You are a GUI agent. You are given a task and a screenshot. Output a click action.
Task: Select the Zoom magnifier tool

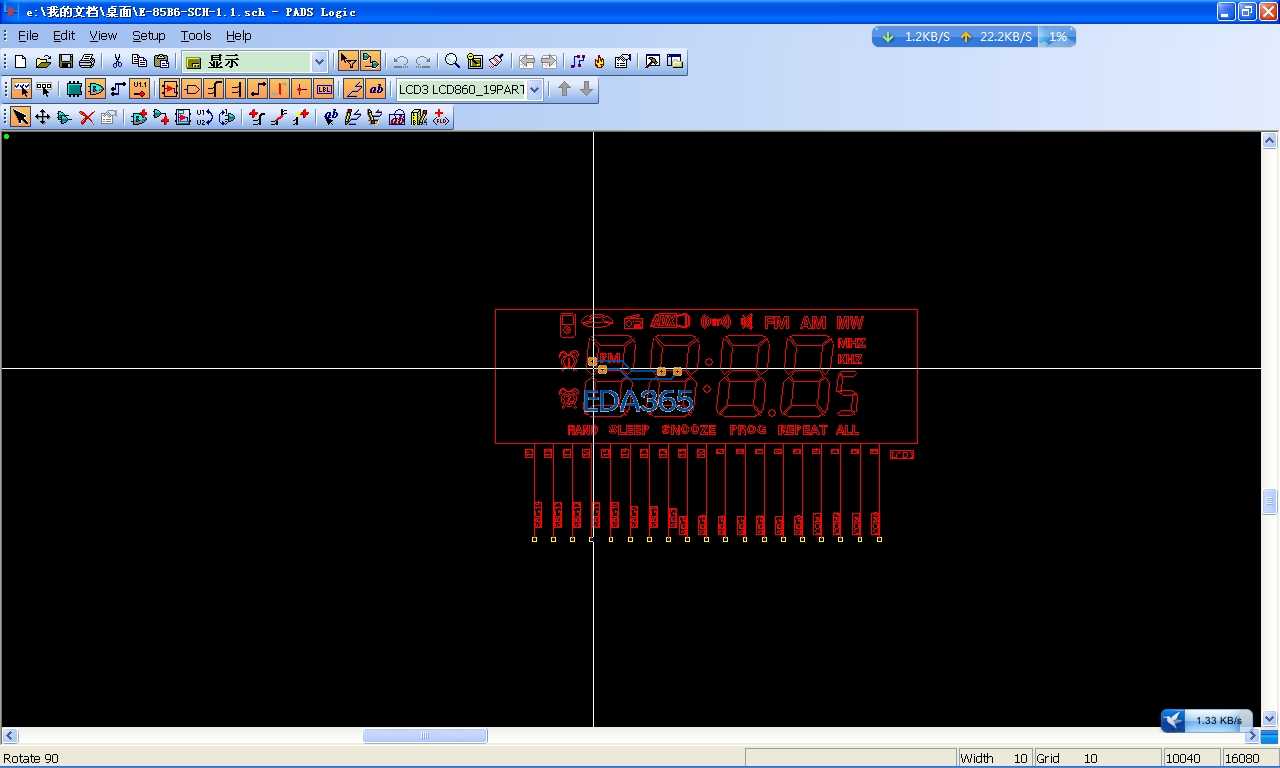coord(452,61)
